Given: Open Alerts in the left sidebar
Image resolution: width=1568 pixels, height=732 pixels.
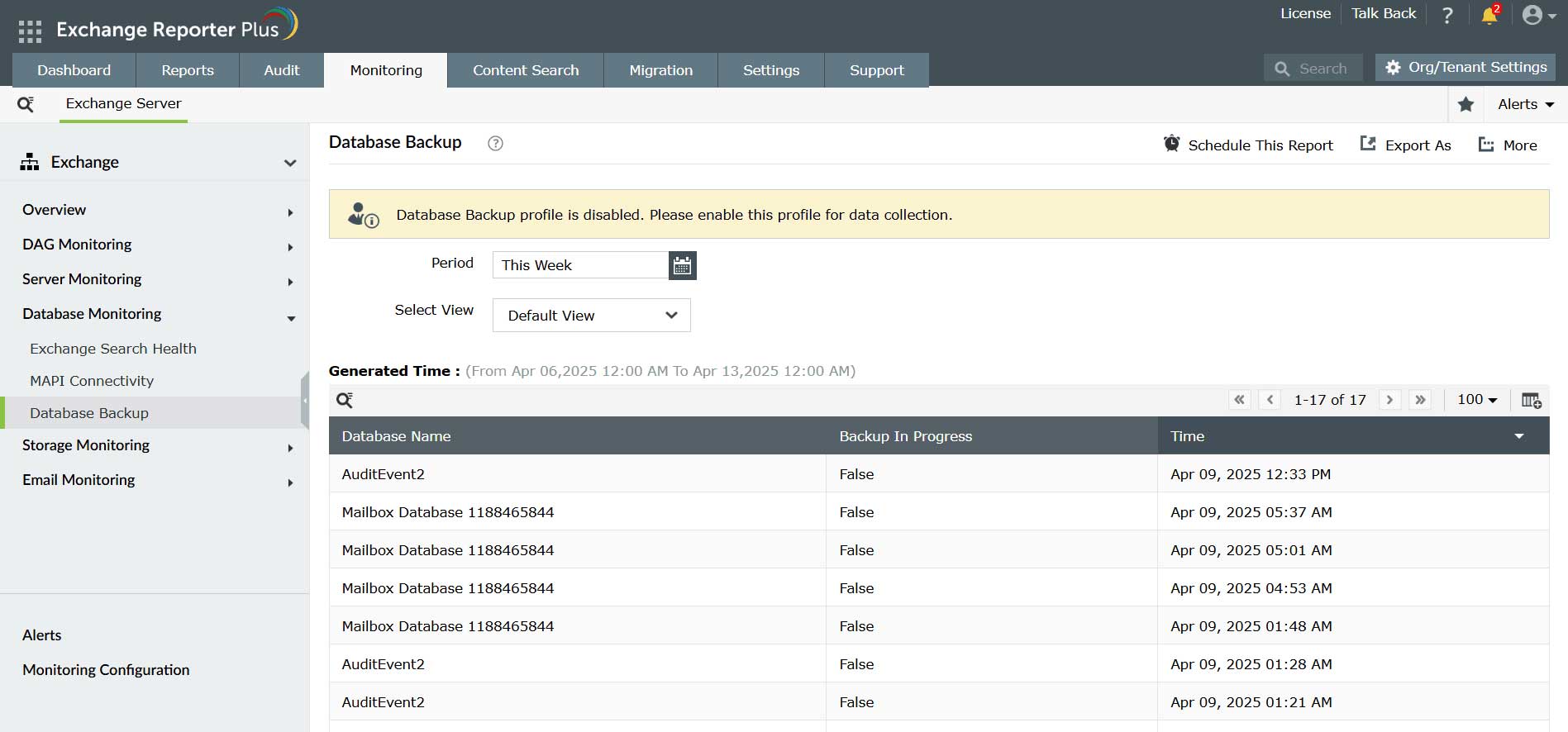Looking at the screenshot, I should point(42,635).
